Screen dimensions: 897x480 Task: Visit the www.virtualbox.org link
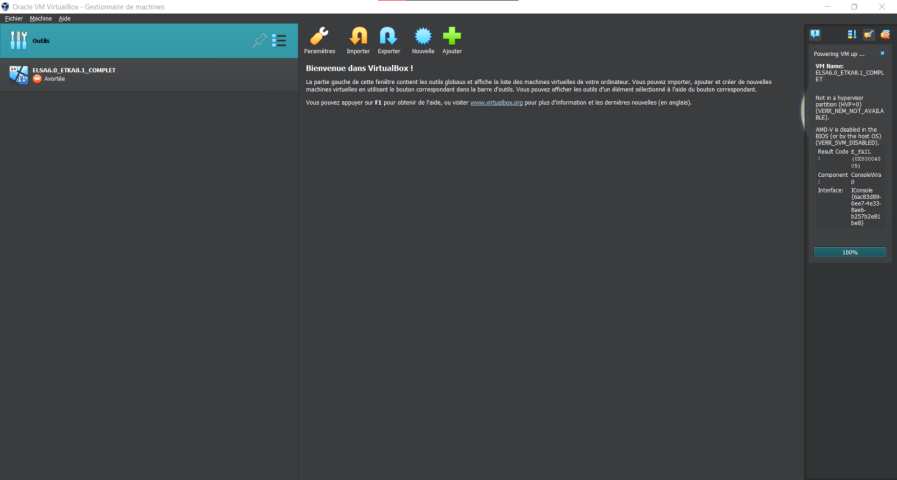(x=497, y=103)
